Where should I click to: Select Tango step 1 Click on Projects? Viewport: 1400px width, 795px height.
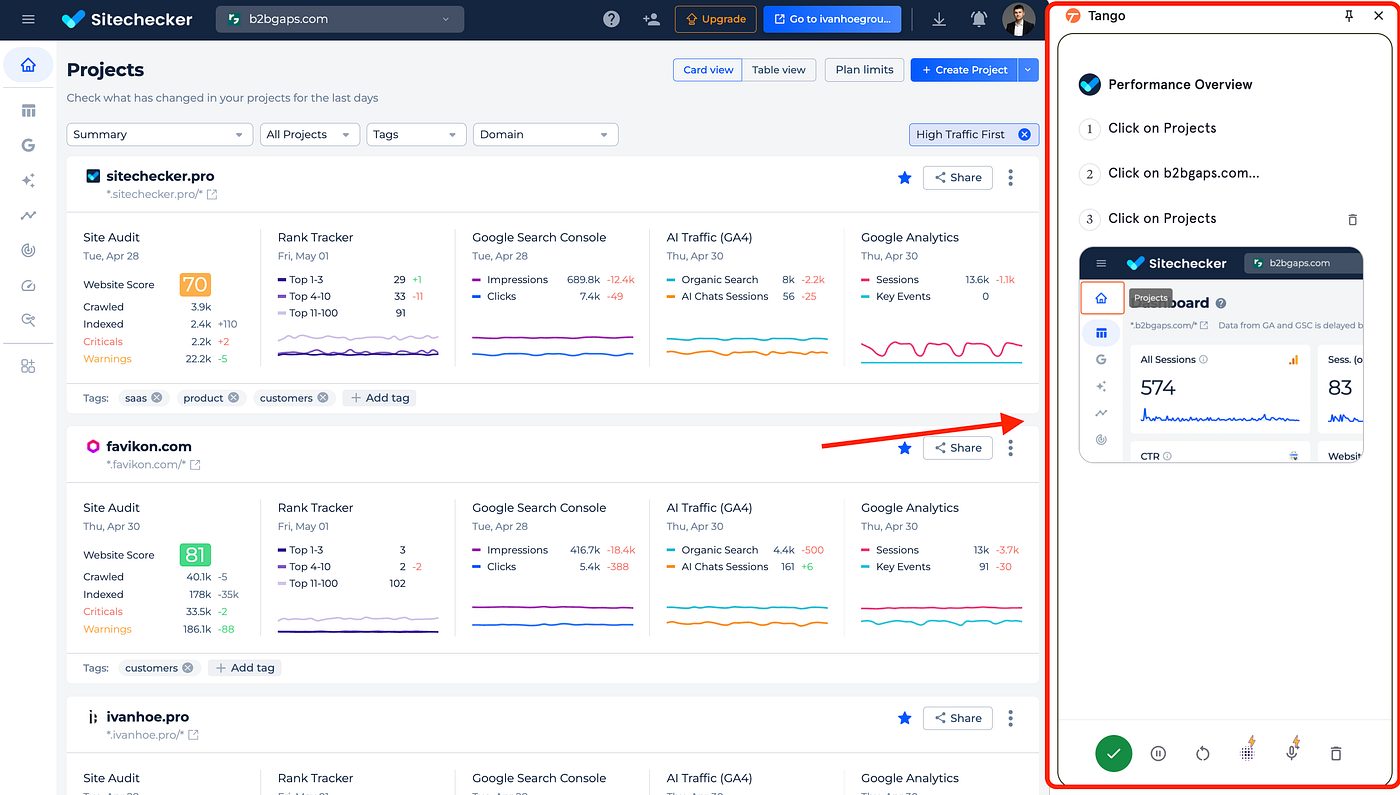coord(1162,128)
